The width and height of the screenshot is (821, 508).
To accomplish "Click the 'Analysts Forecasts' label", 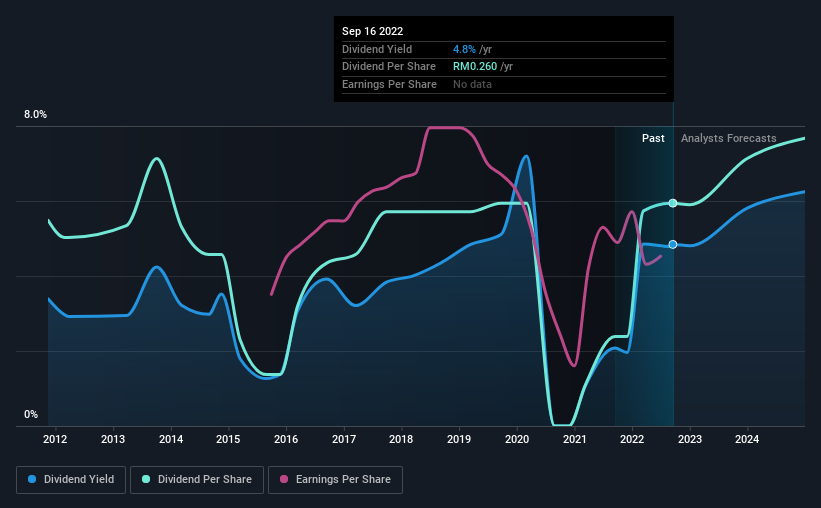I will coord(728,138).
